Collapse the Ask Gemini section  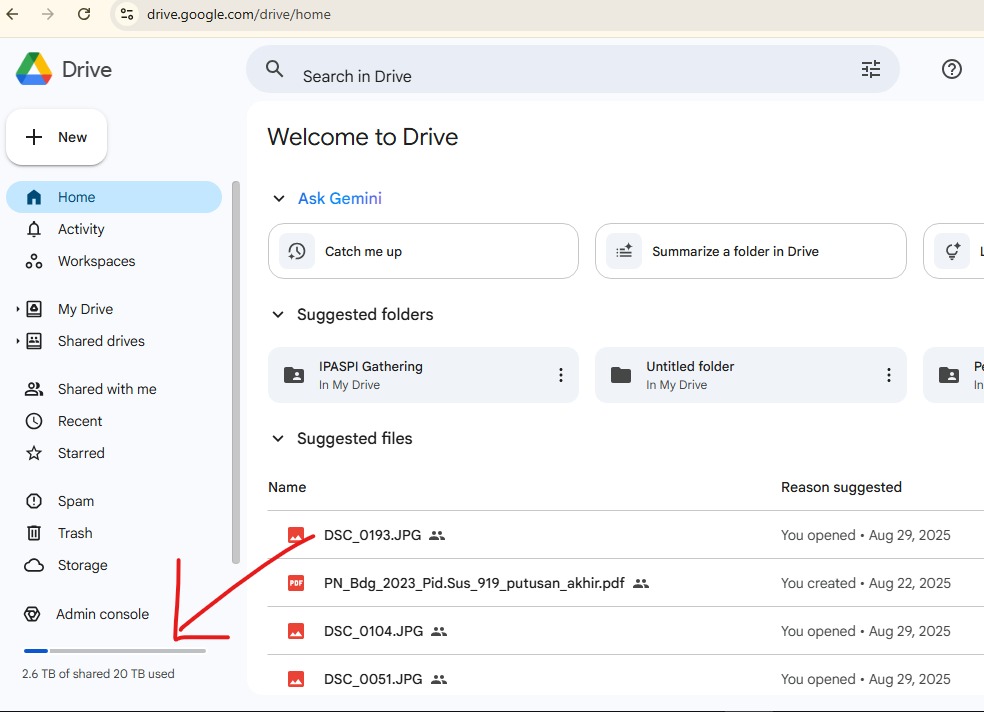point(279,199)
